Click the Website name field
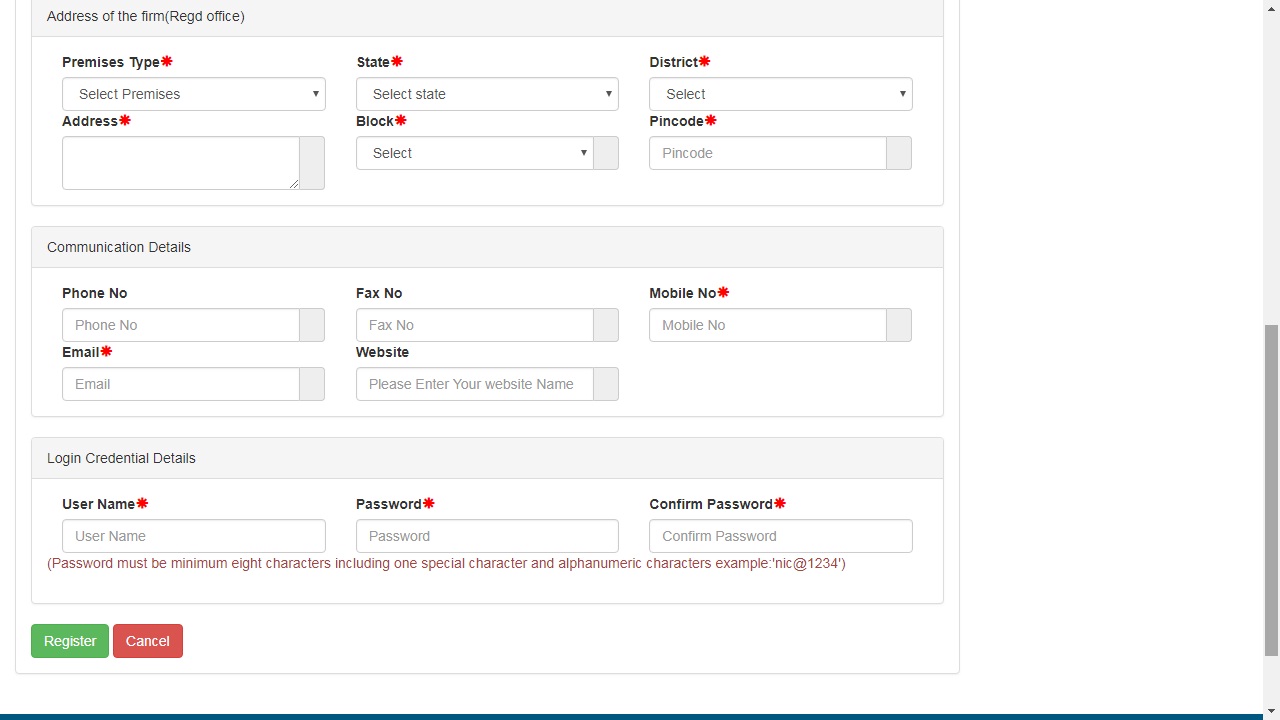 pos(474,384)
